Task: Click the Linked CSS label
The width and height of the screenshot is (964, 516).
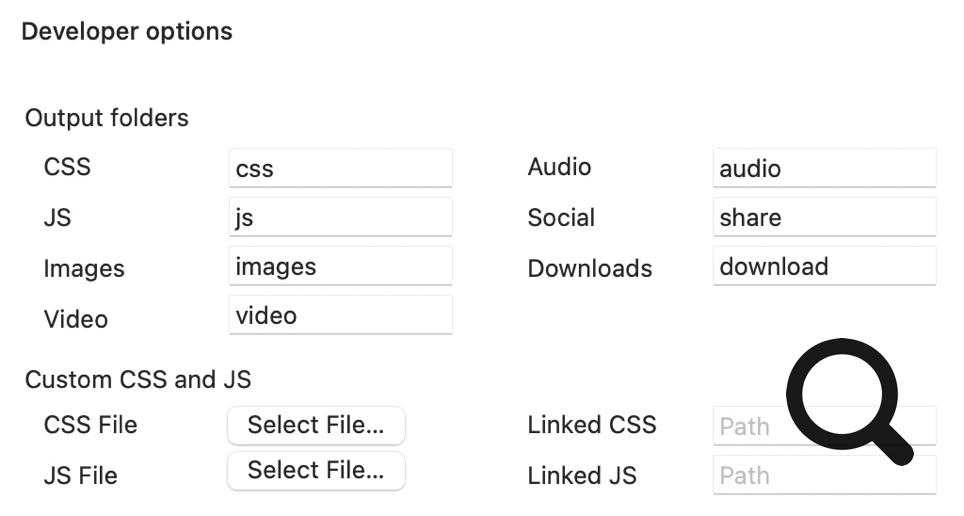Action: [592, 425]
